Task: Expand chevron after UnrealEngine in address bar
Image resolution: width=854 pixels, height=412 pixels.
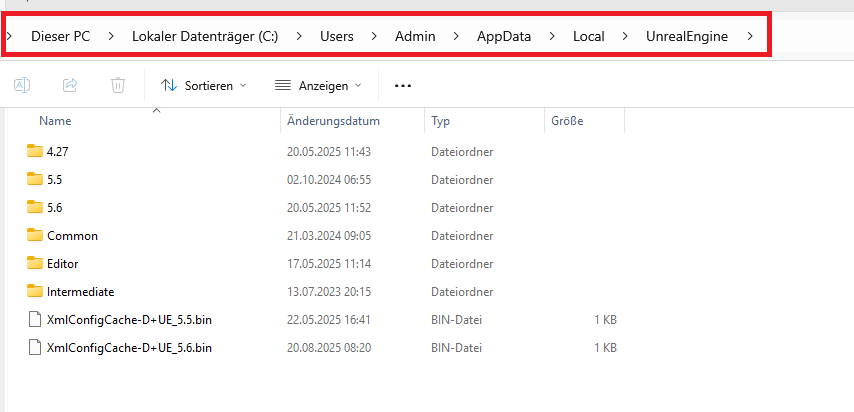Action: coord(750,37)
